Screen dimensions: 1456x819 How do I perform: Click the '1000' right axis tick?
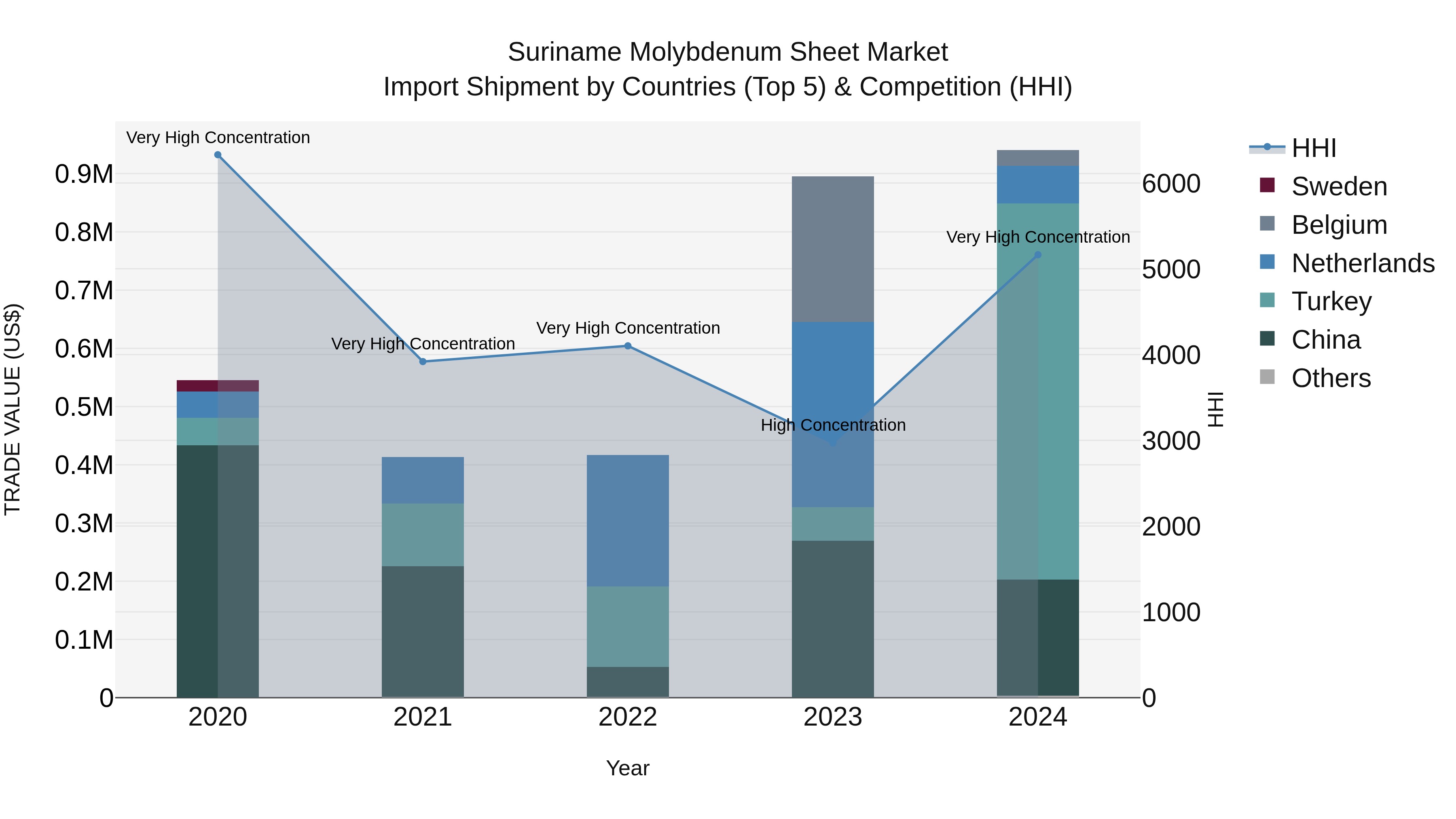click(1172, 612)
